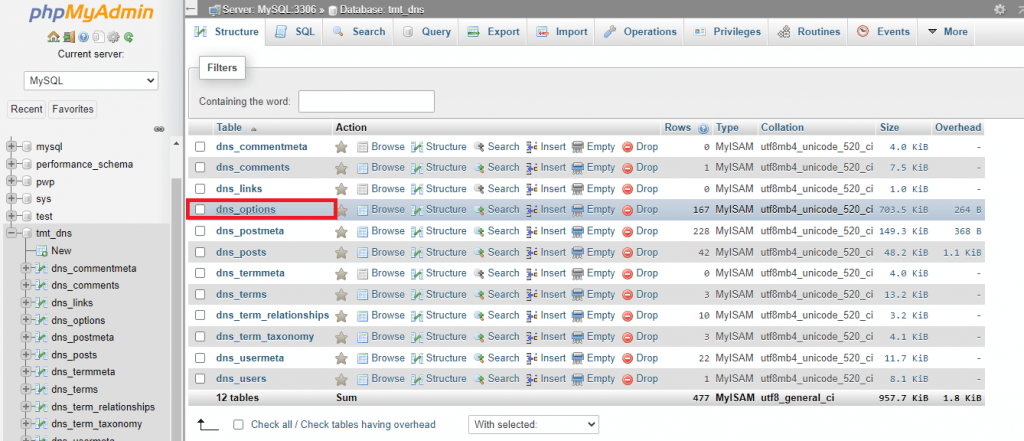This screenshot has width=1024, height=441.
Task: Open navigation panel settings gear icon
Action: point(114,37)
